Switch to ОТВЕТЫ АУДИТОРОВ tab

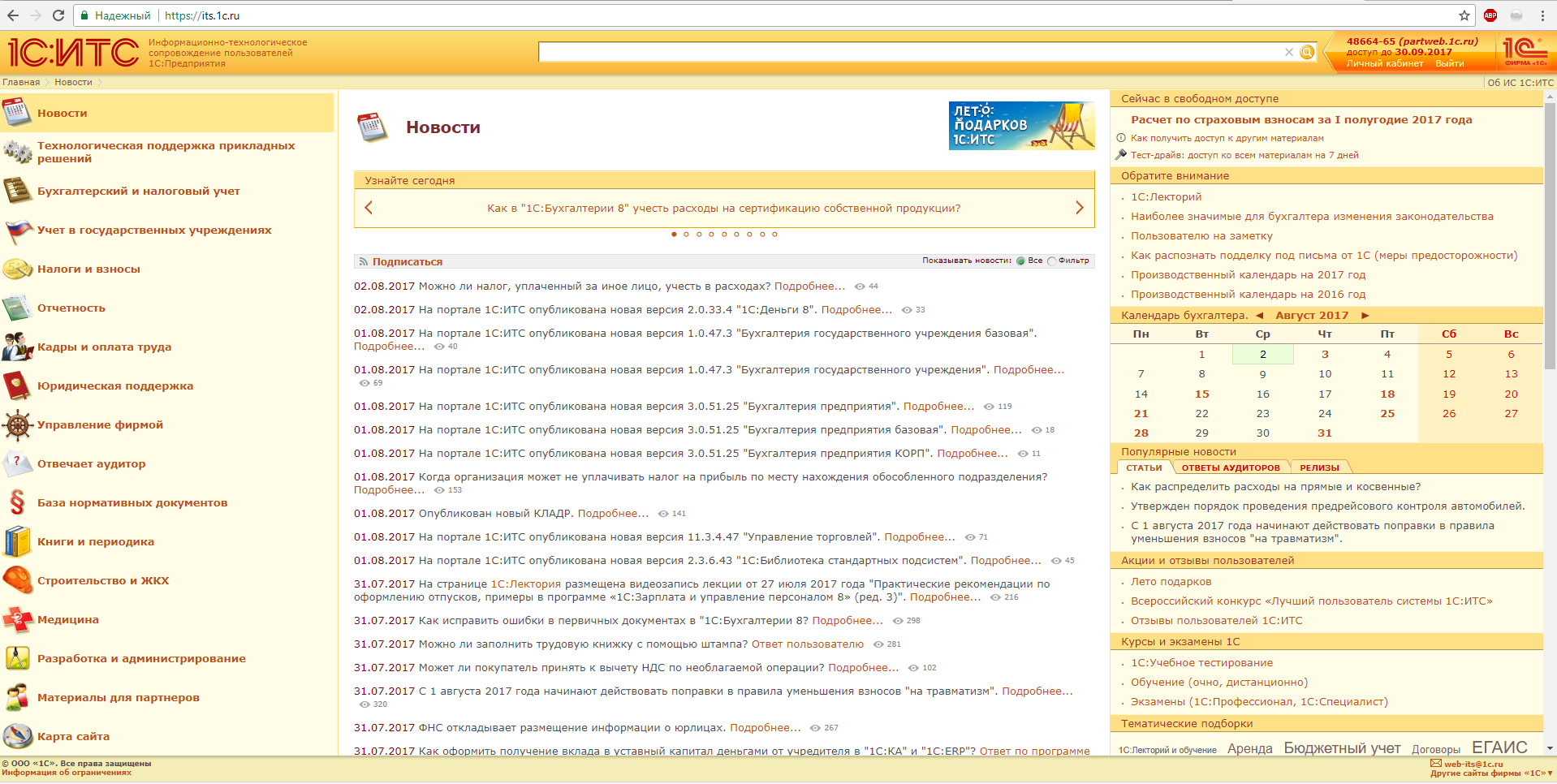click(1231, 467)
